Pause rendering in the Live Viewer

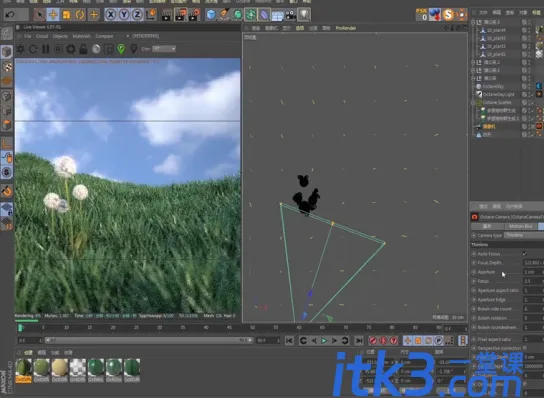(x=46, y=49)
